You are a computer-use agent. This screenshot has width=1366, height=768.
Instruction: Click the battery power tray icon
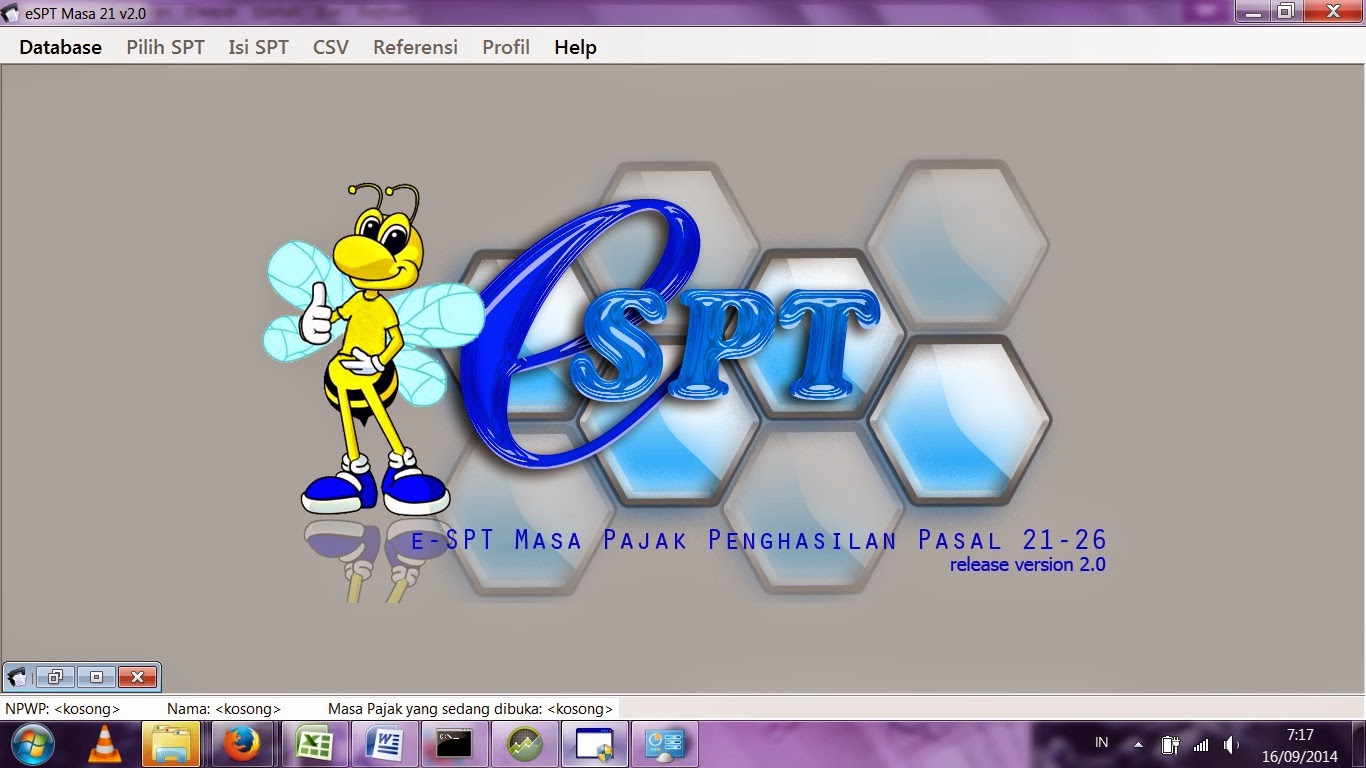pos(1170,745)
